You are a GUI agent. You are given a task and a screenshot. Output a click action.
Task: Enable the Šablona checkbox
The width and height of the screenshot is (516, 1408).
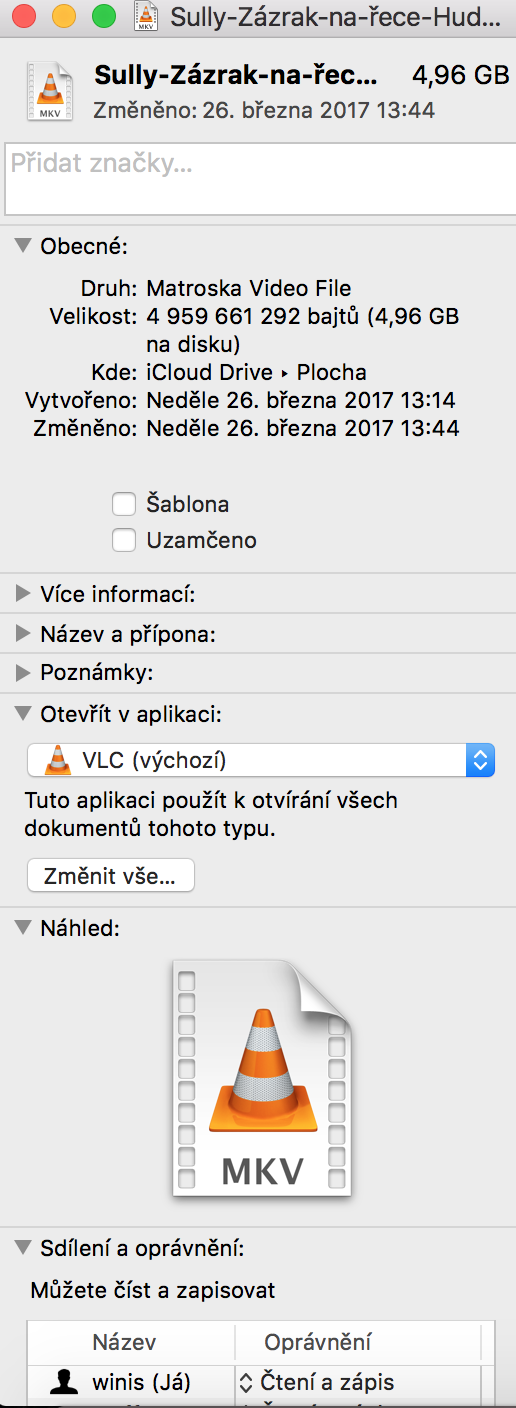point(124,504)
